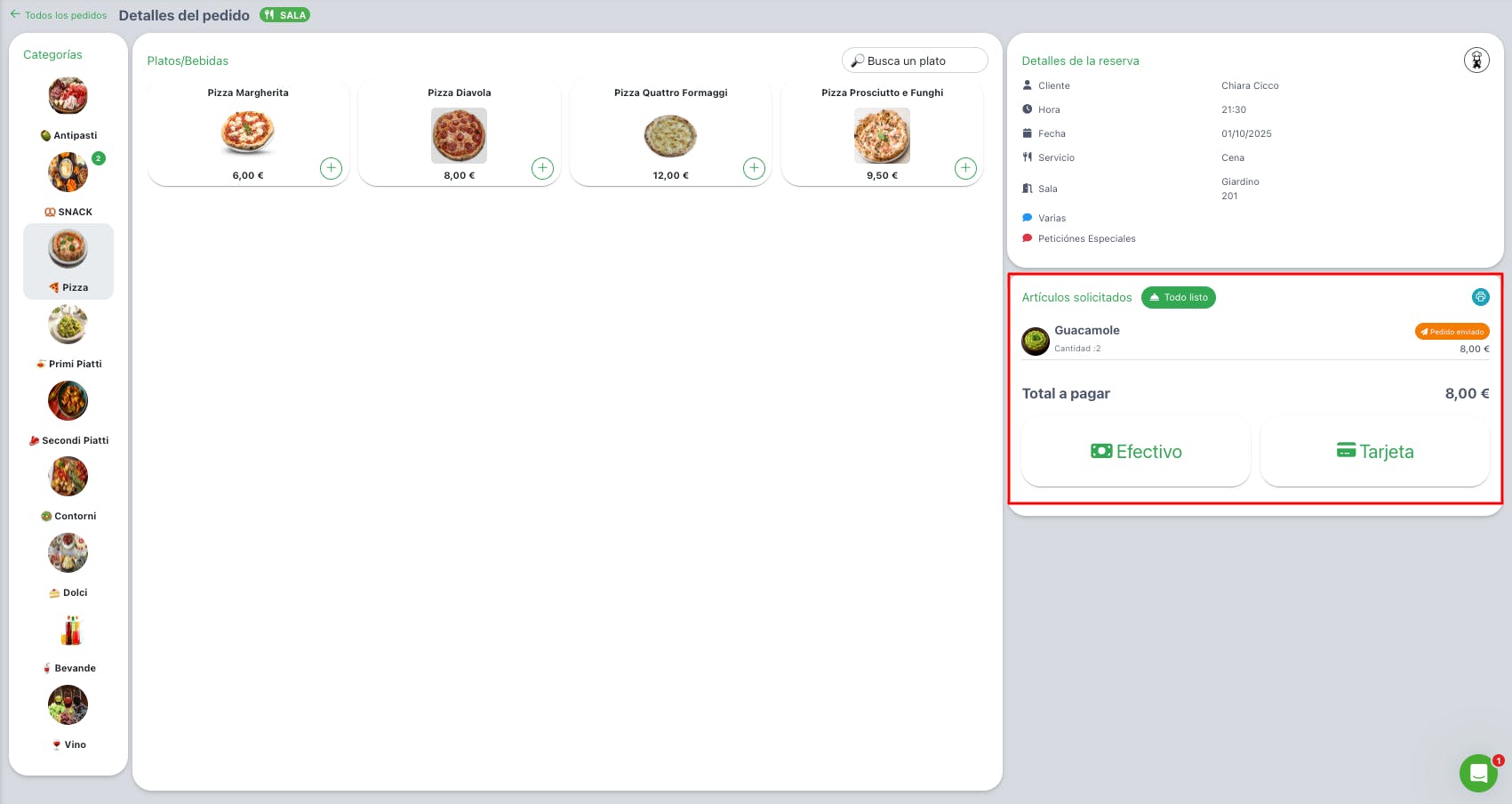Click the printer icon in Artículos solicitados
Viewport: 1512px width, 804px height.
pos(1480,297)
